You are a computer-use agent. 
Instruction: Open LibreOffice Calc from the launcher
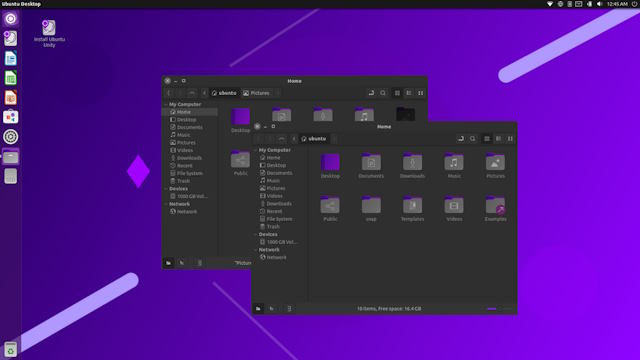11,78
